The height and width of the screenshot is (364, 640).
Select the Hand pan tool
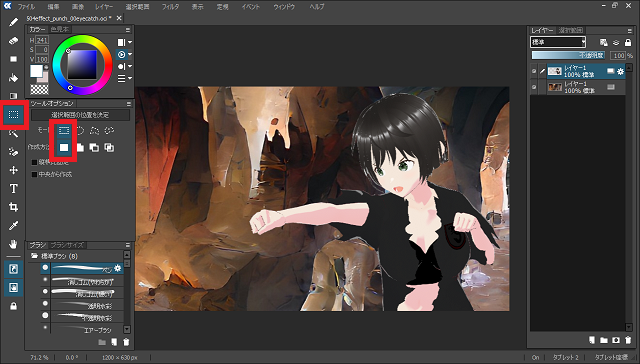[x=13, y=244]
